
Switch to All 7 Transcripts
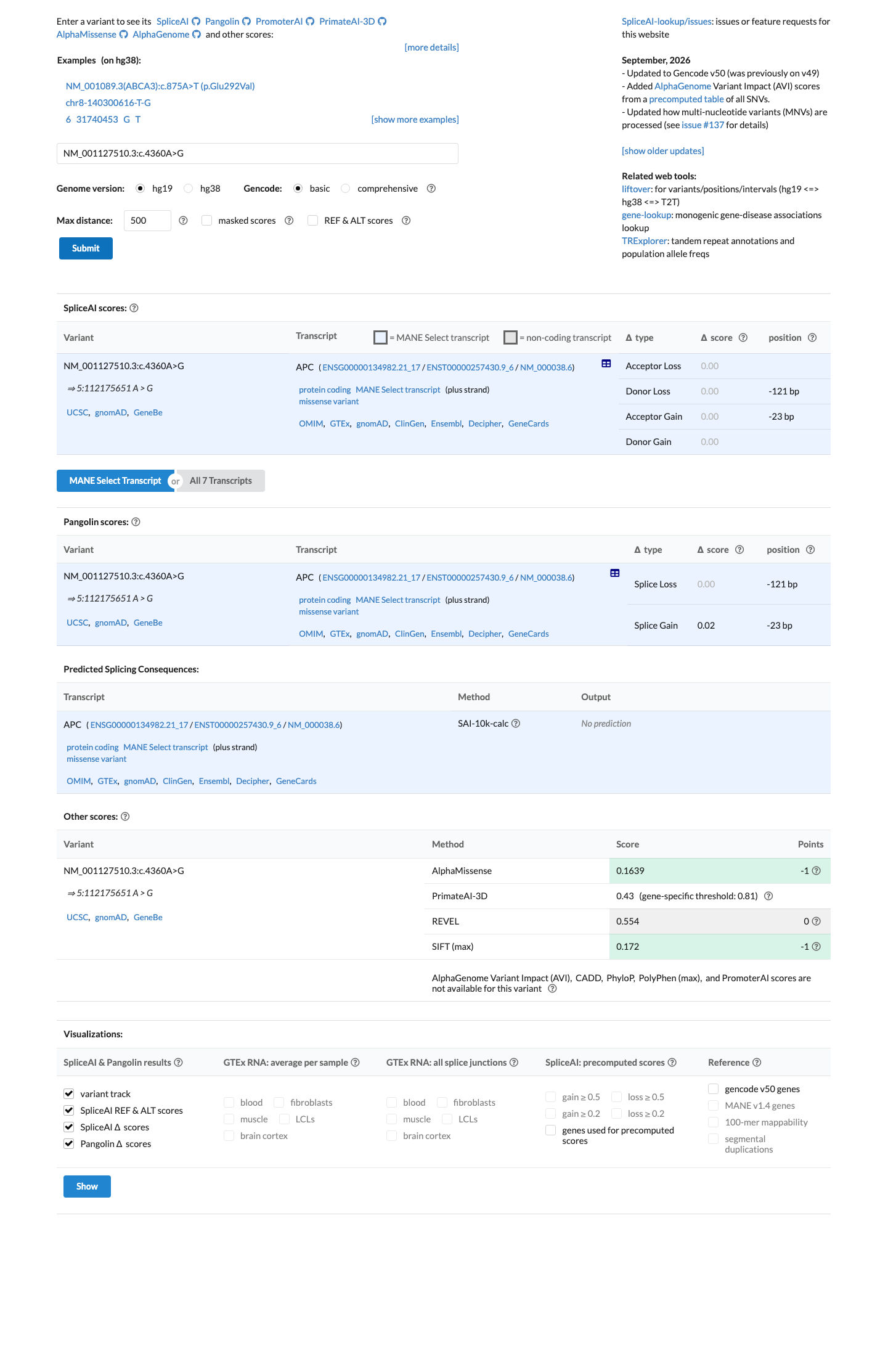221,481
